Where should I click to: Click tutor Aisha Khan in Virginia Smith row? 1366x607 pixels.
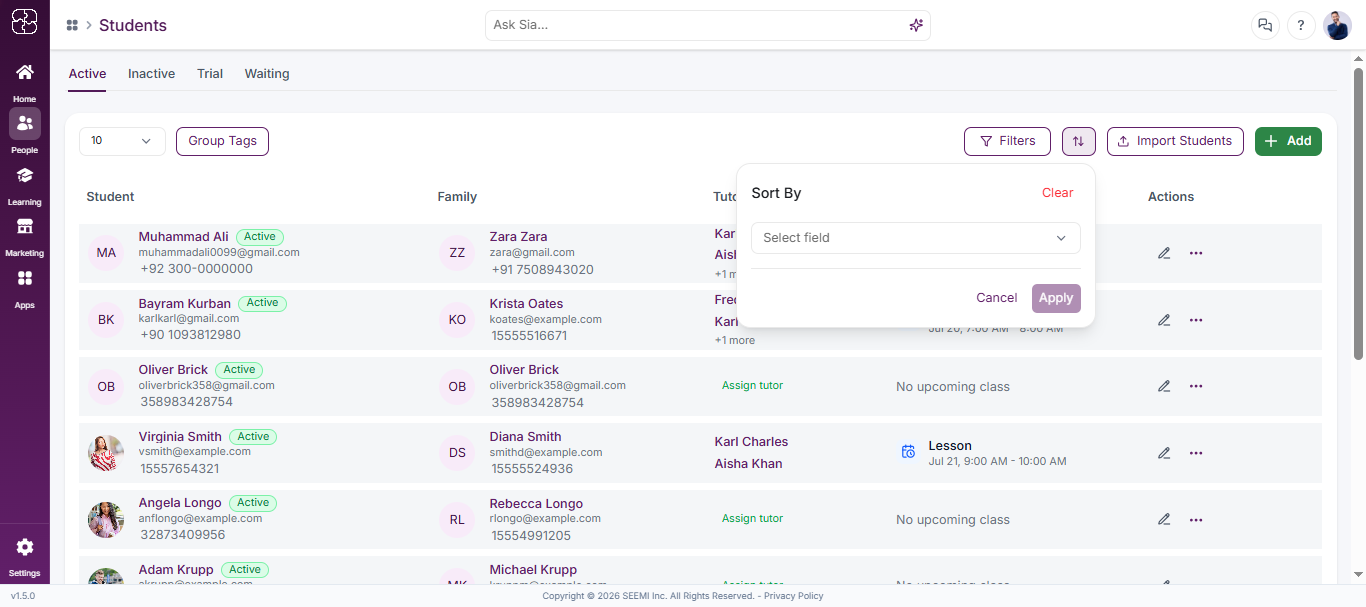coord(748,464)
